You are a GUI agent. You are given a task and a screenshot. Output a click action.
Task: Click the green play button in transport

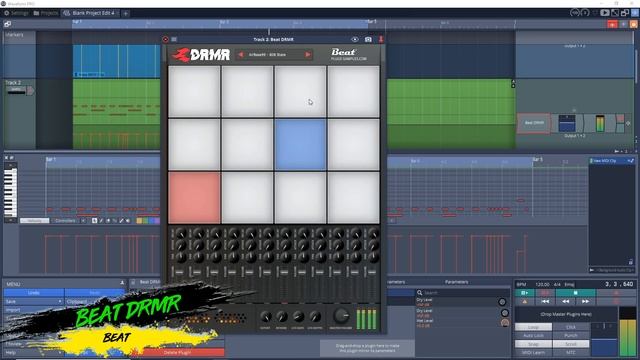(x=525, y=293)
